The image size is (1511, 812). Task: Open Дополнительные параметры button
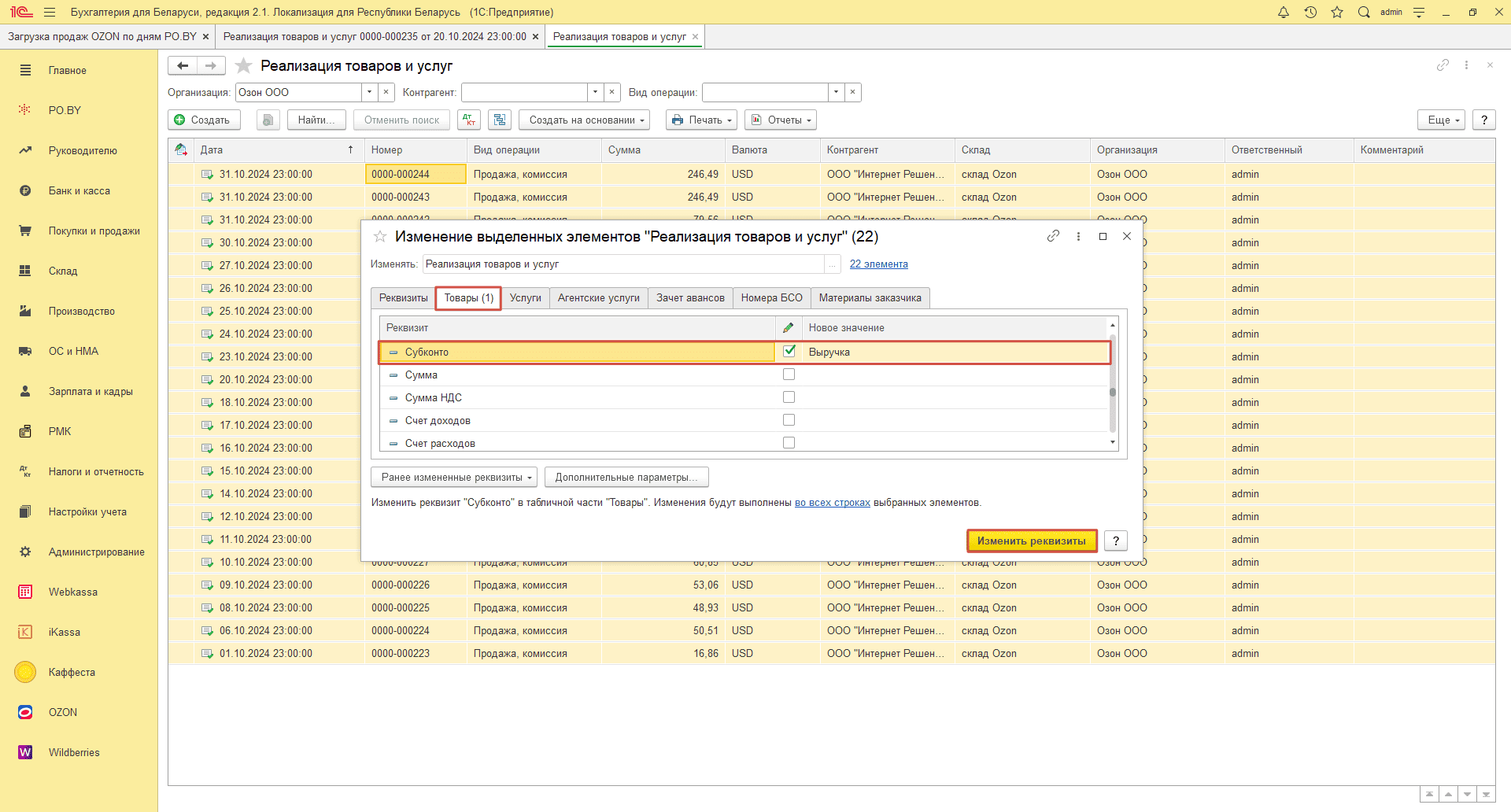(x=626, y=478)
